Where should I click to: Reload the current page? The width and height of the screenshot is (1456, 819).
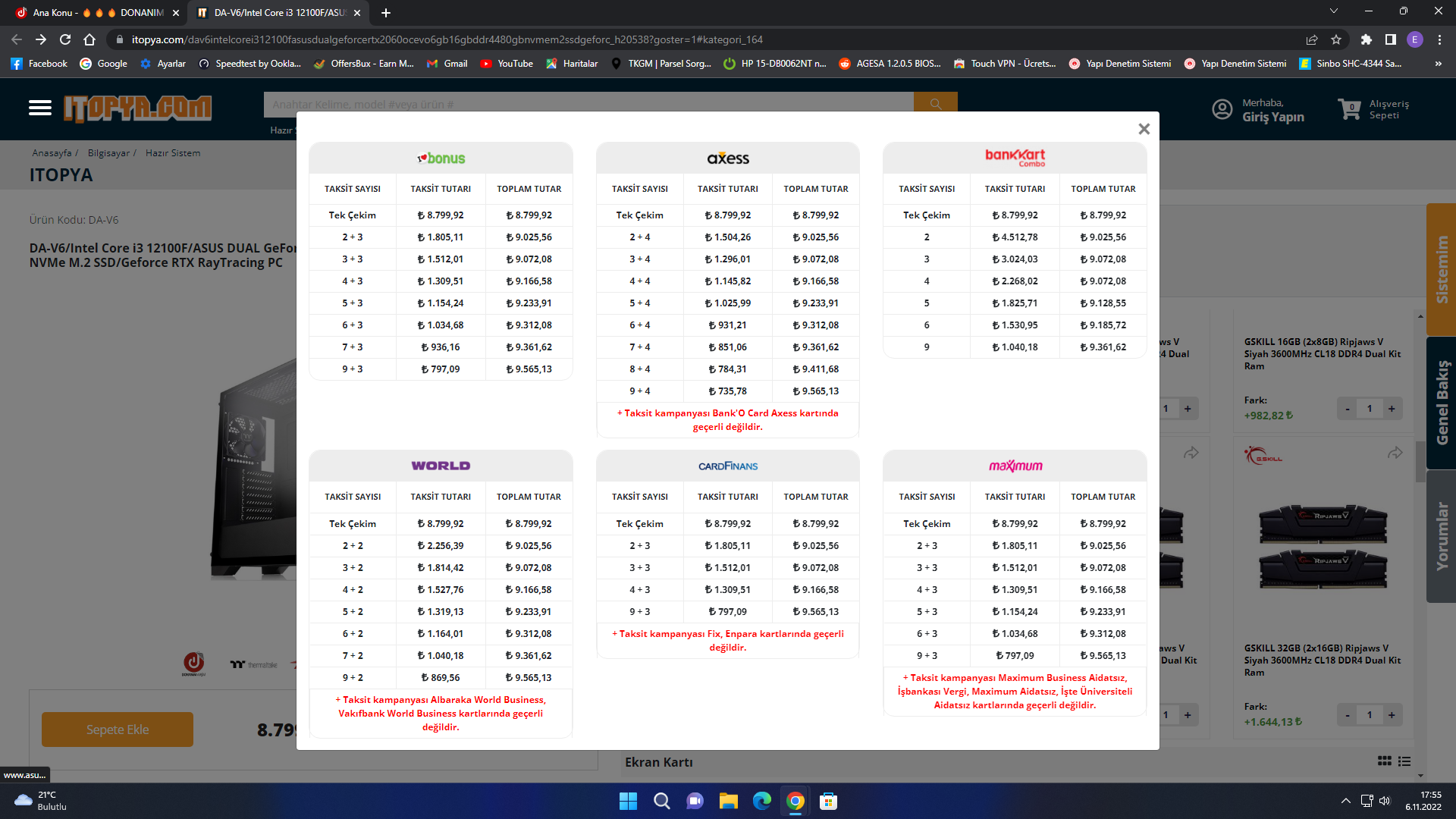[65, 39]
